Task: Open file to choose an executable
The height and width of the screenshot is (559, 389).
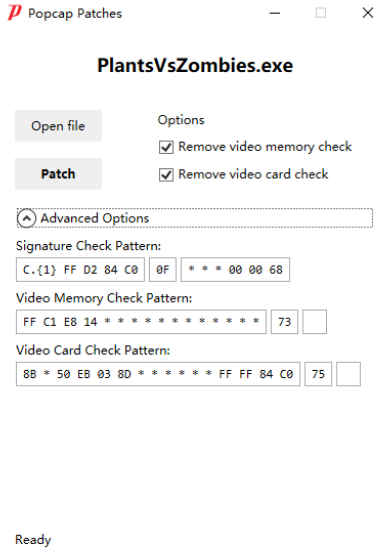Action: [58, 126]
